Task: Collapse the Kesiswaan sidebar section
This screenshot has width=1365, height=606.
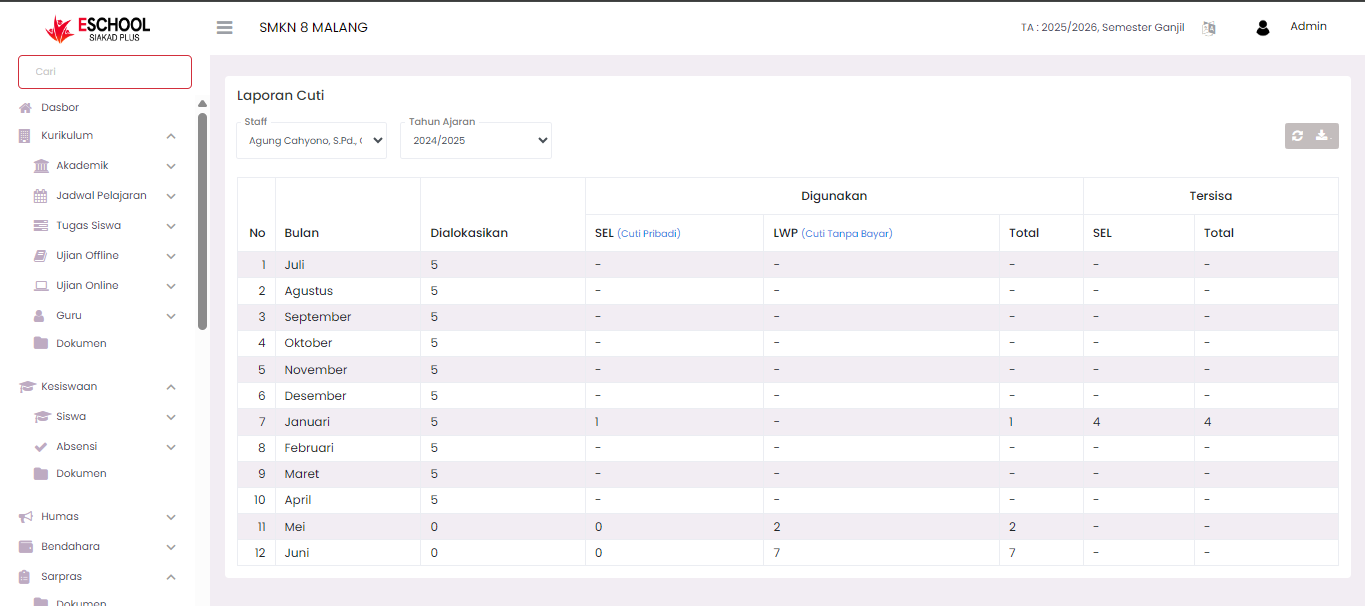Action: coord(171,387)
